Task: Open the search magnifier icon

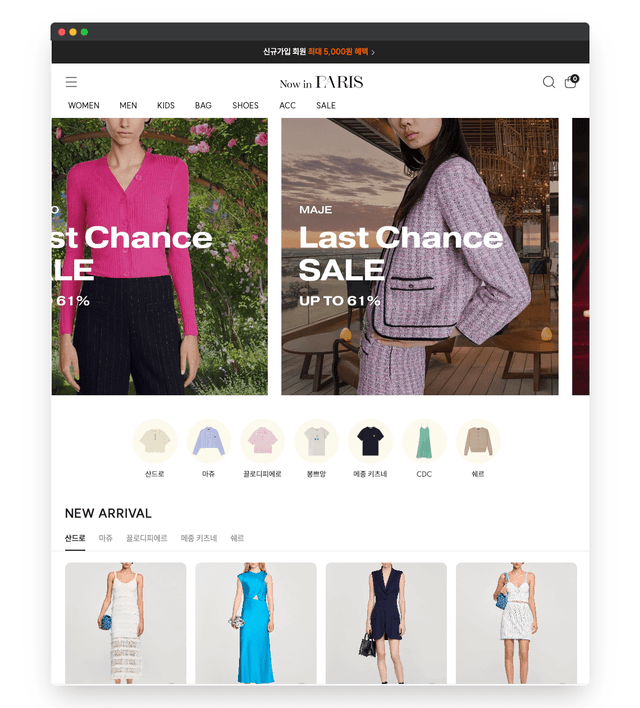Action: coord(549,82)
